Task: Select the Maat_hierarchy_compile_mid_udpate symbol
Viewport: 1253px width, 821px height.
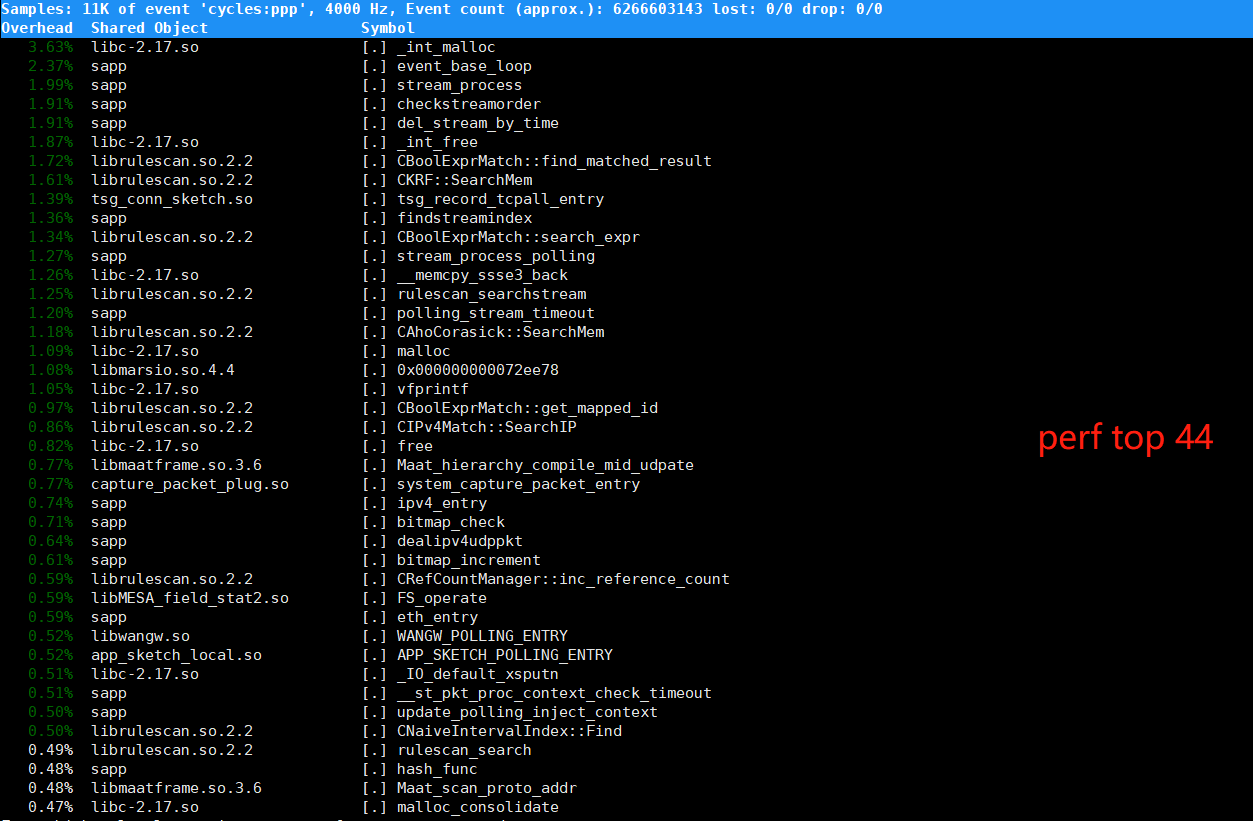Action: (x=545, y=465)
